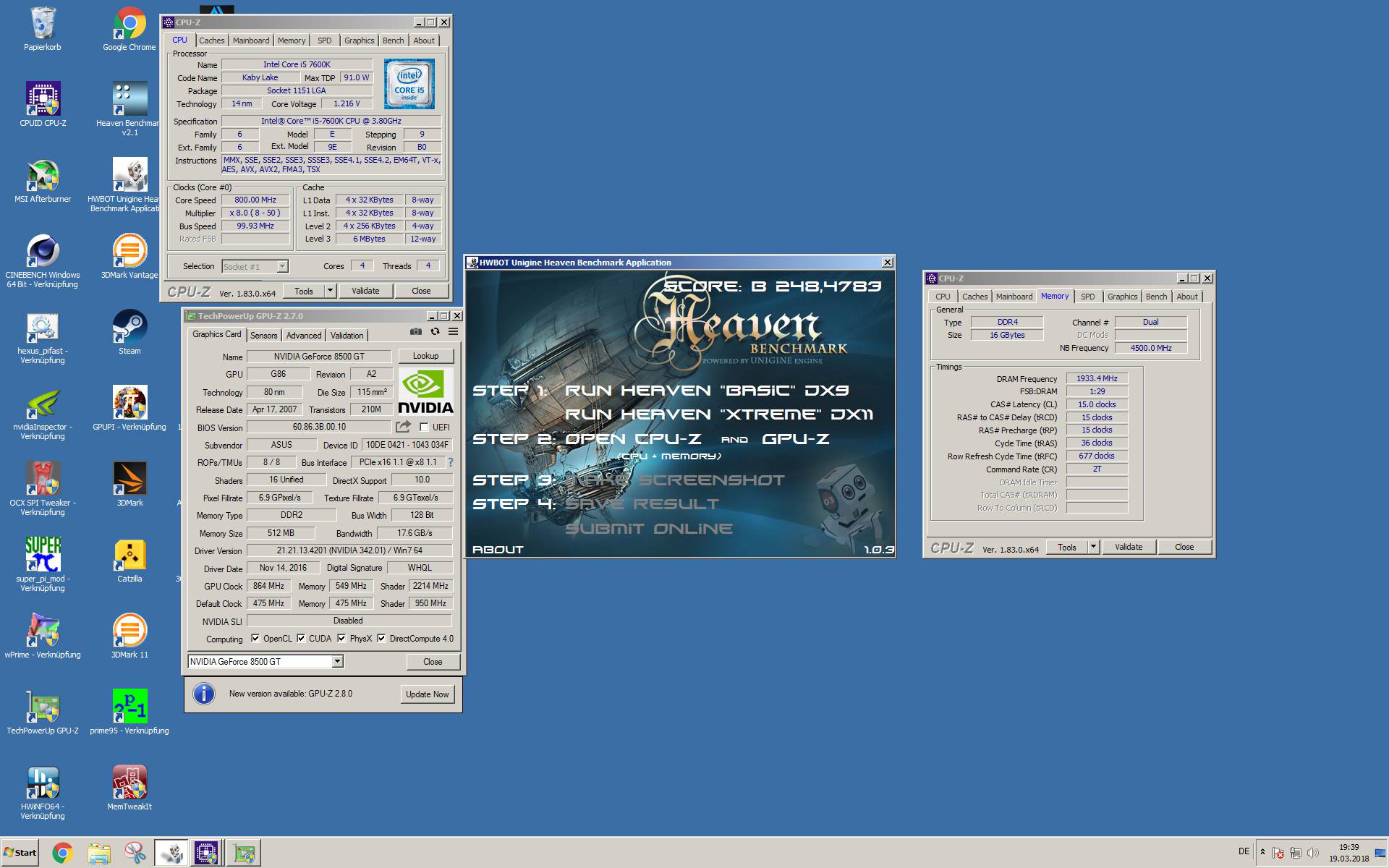Click GPU-Z BIOS share/export icon
This screenshot has width=1389, height=868.
point(403,427)
